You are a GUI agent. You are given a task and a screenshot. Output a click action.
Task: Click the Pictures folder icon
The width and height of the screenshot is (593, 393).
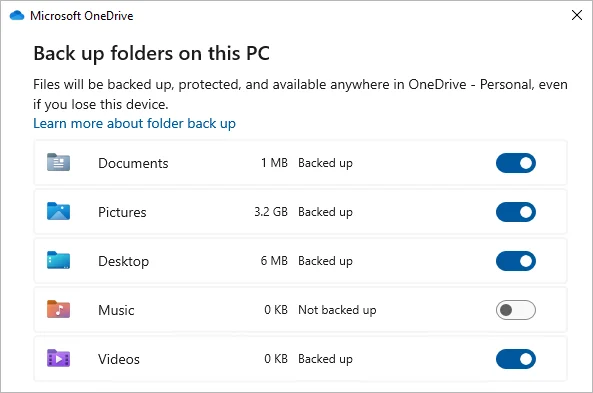coord(58,211)
